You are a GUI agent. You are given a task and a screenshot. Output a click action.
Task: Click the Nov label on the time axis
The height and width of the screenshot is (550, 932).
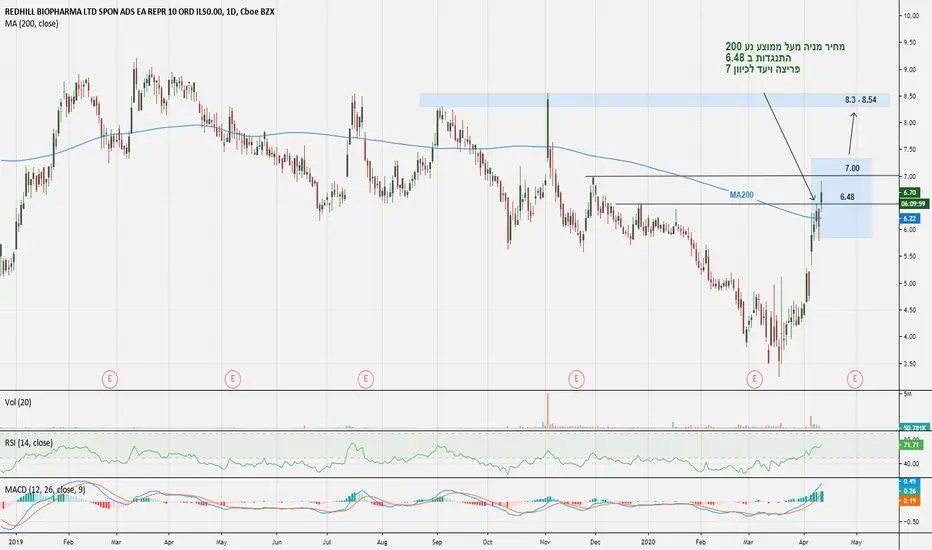(x=544, y=542)
